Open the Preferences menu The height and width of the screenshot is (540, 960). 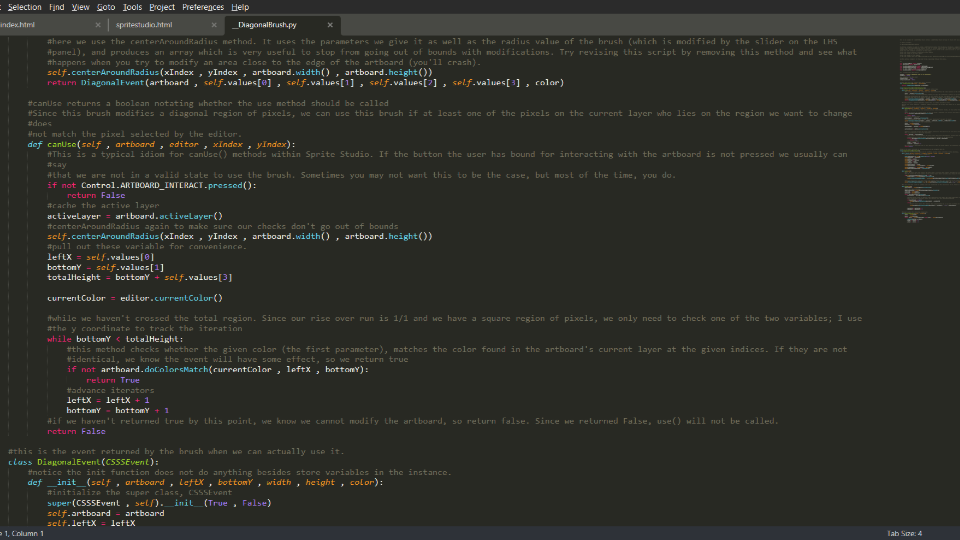(x=203, y=7)
